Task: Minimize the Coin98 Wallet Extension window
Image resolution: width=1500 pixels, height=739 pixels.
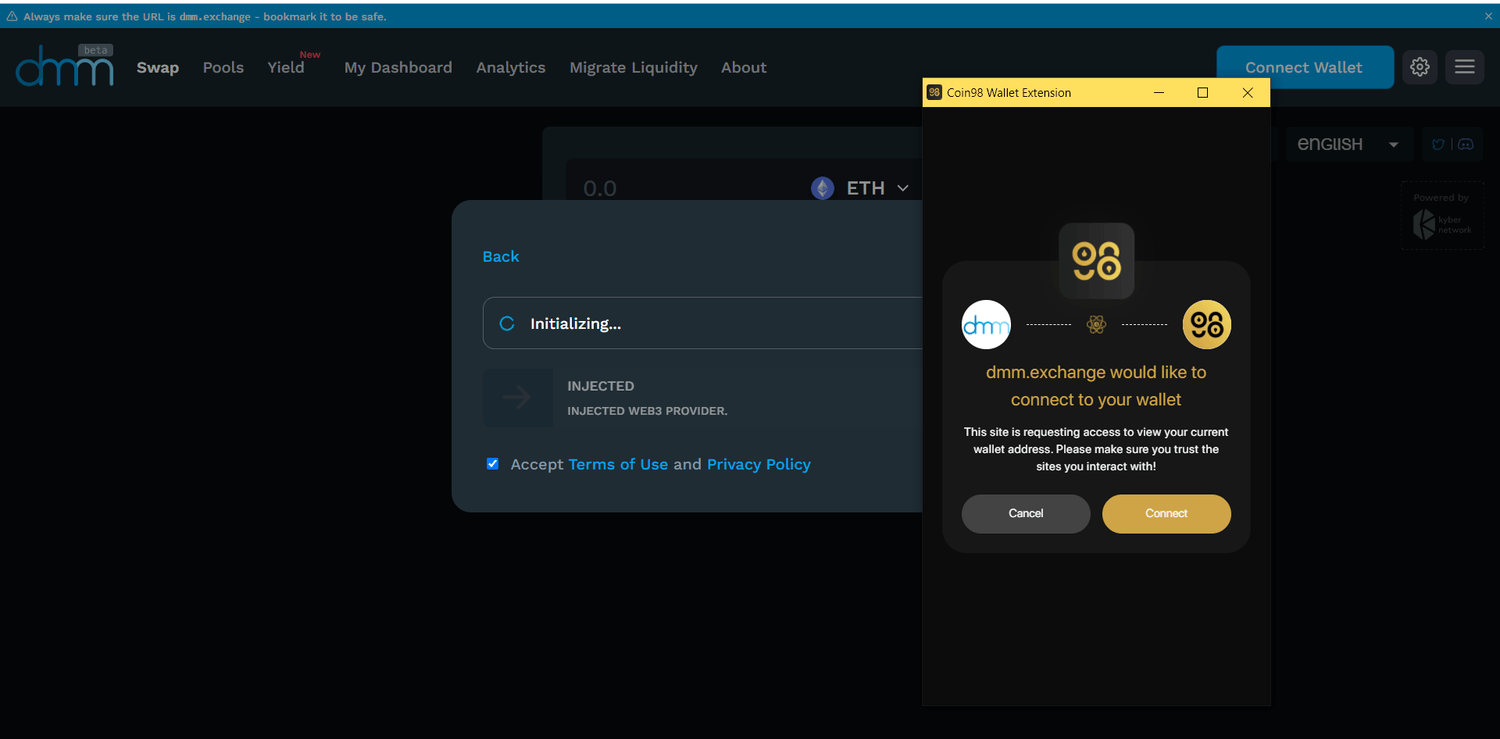Action: [x=1159, y=92]
